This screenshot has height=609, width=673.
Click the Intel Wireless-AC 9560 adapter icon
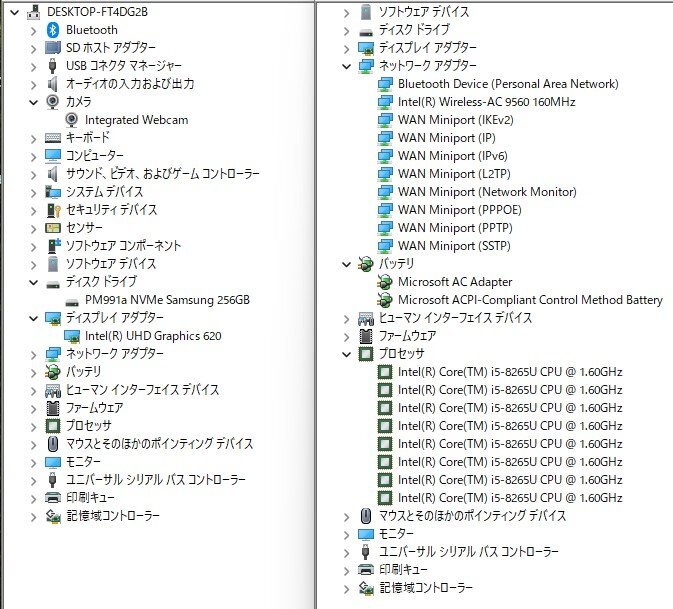click(x=385, y=102)
